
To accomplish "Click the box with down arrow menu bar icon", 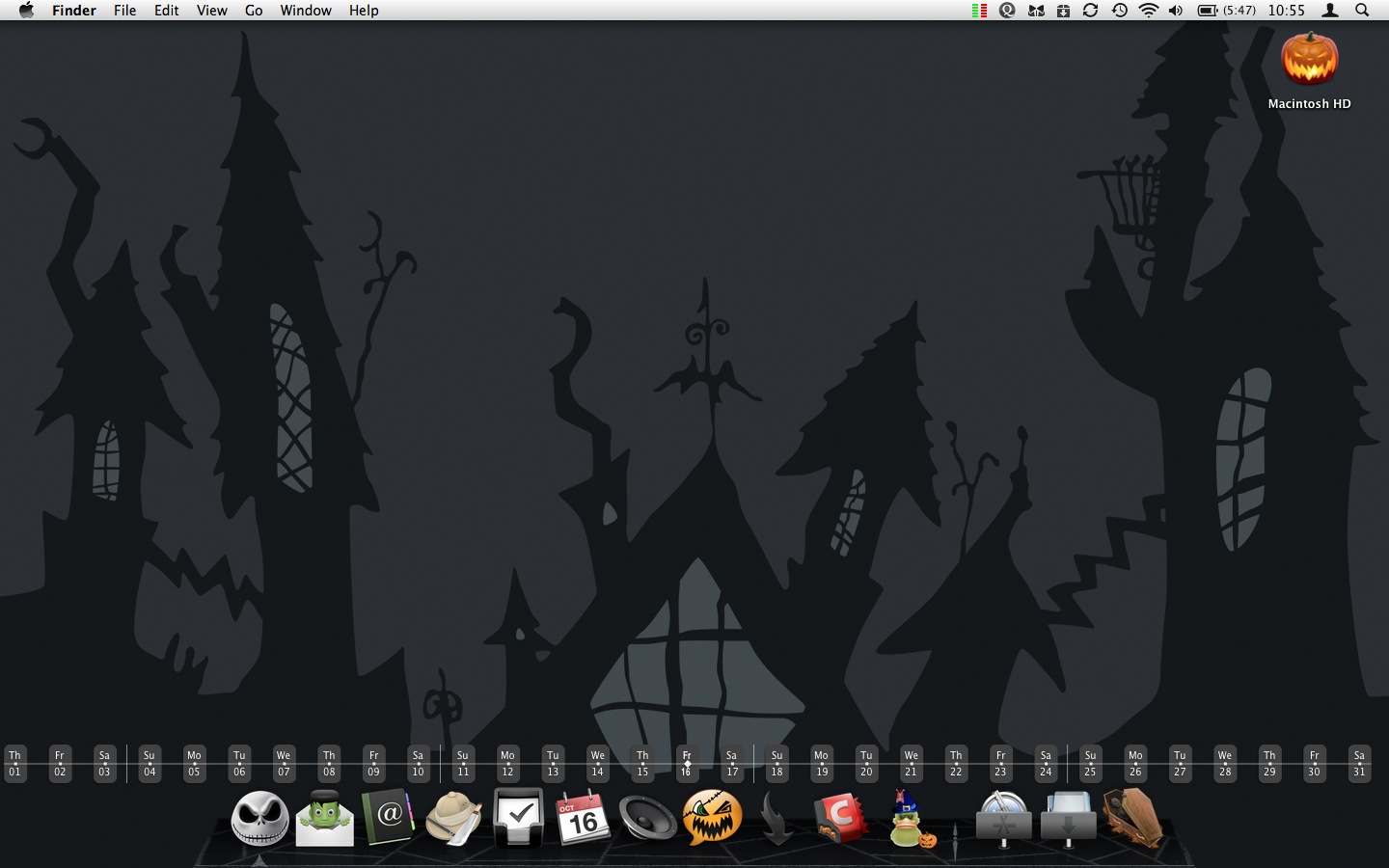I will point(1063,11).
